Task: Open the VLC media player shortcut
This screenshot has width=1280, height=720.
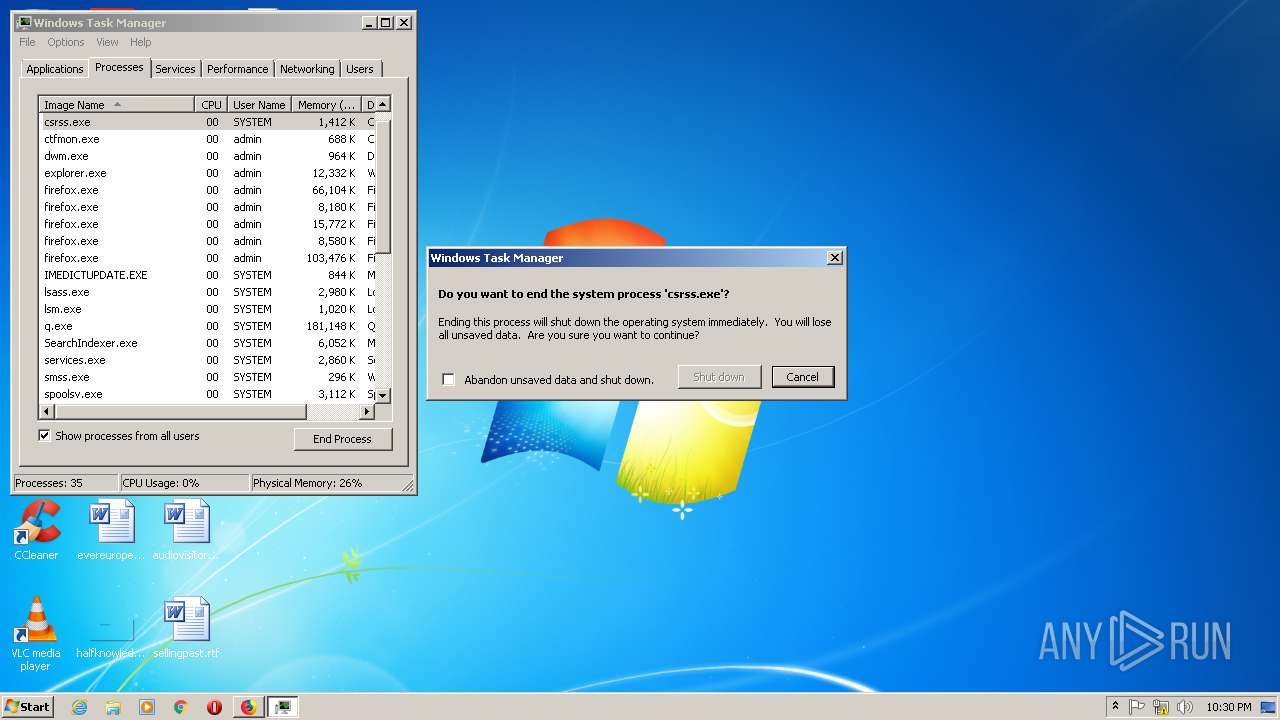Action: click(x=36, y=634)
